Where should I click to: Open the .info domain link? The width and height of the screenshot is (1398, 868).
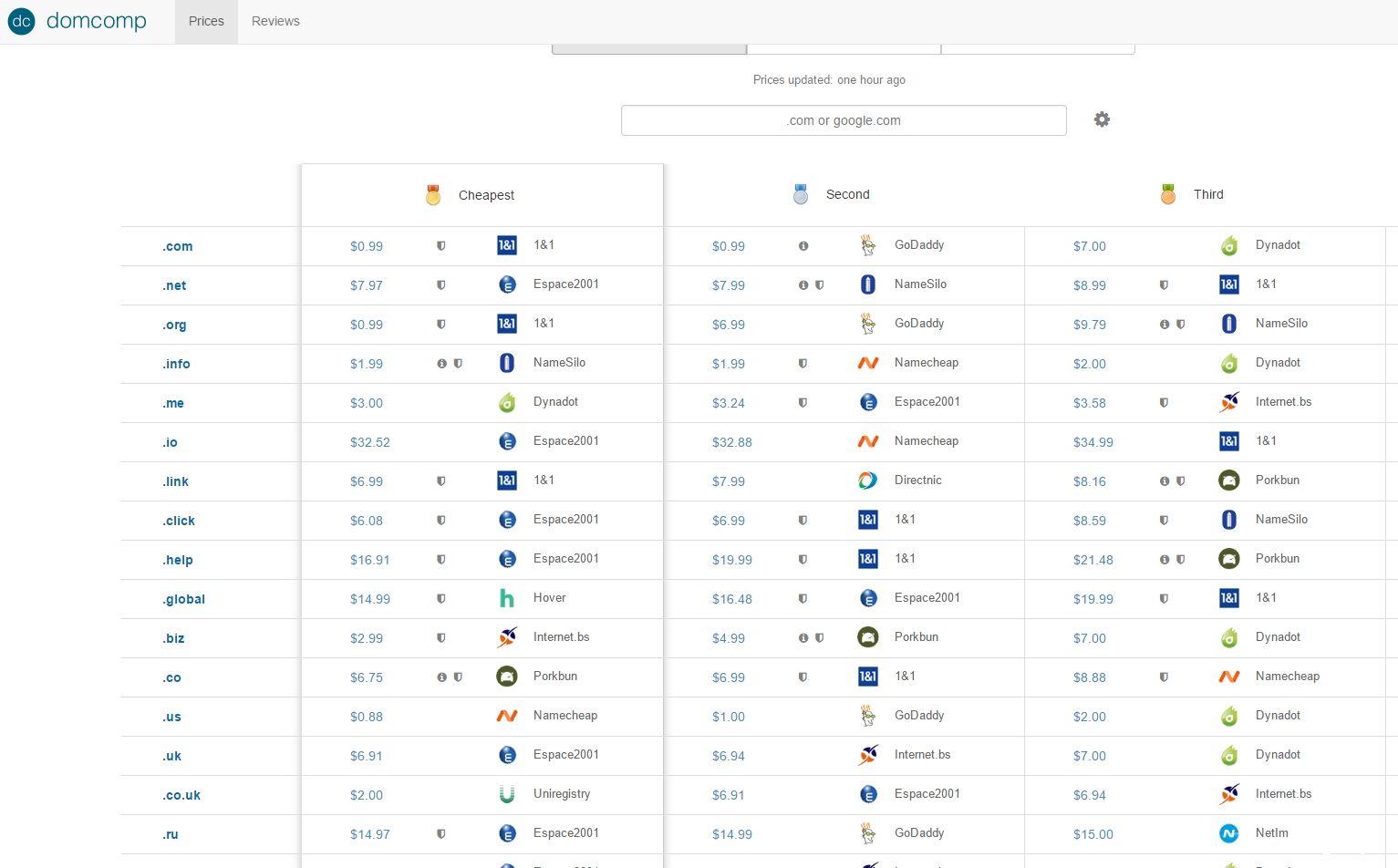tap(176, 364)
